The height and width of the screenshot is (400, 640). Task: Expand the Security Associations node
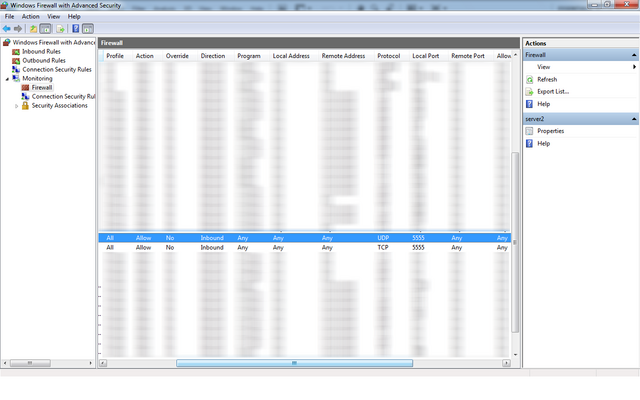coord(16,106)
